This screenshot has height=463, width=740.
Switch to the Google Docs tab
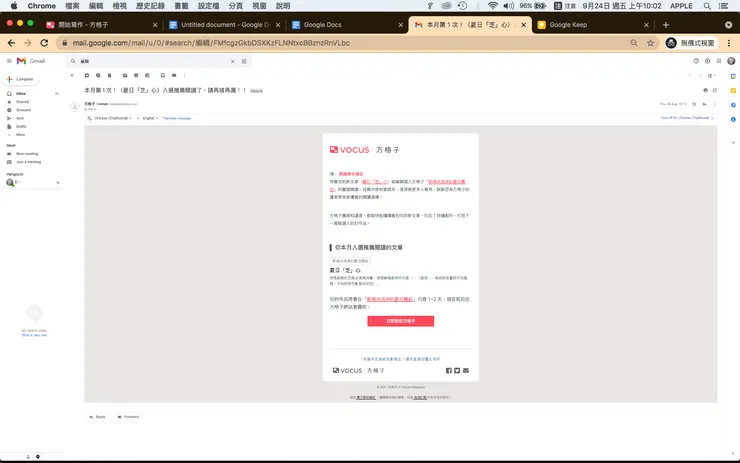(x=347, y=25)
